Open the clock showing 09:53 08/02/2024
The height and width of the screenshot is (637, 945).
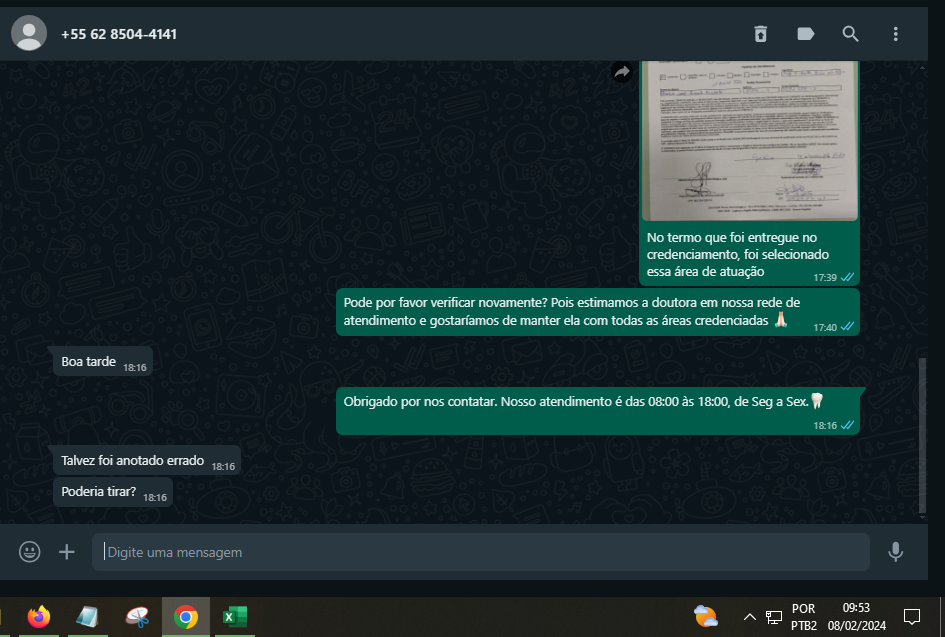coord(856,617)
